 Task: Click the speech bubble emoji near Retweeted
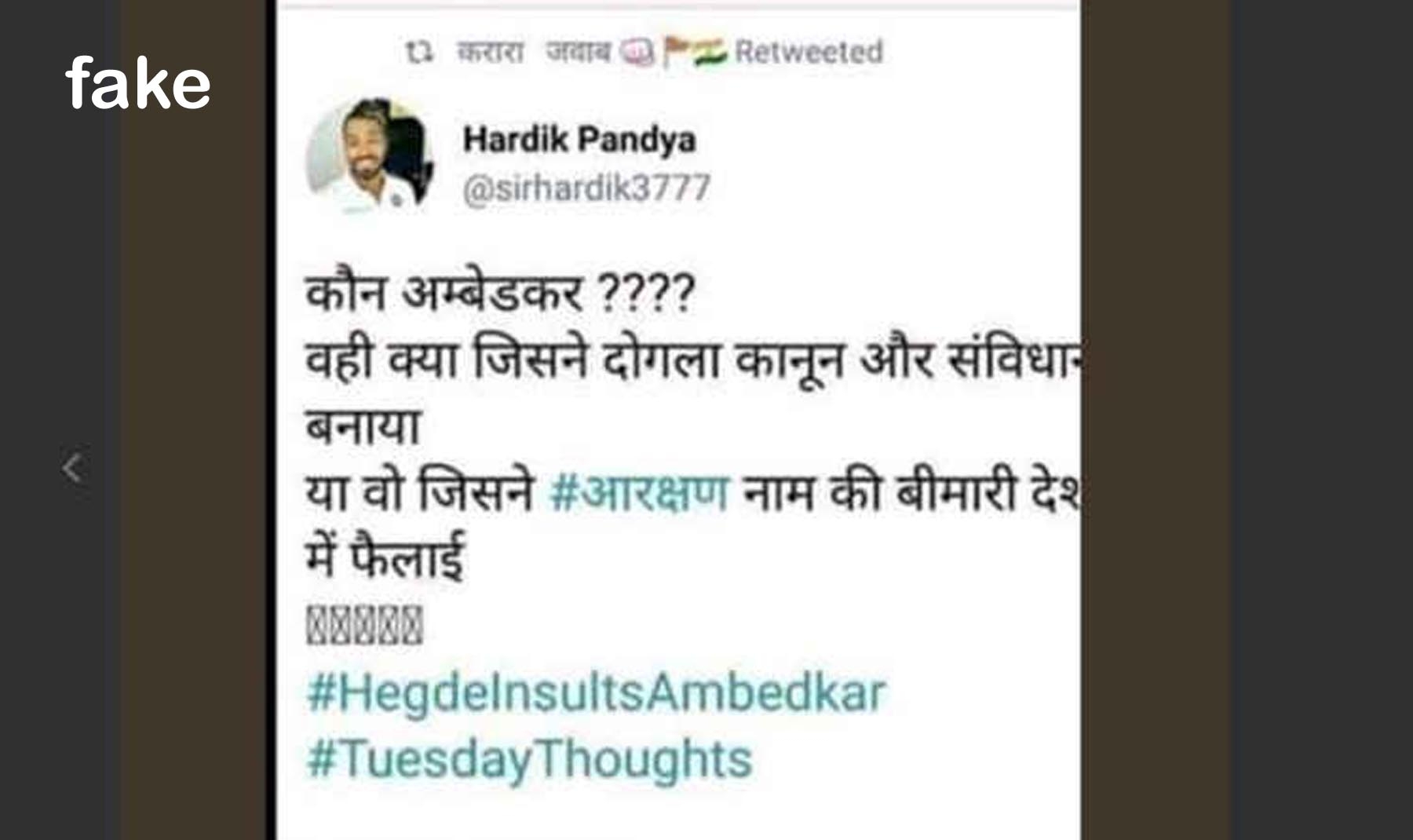click(637, 53)
